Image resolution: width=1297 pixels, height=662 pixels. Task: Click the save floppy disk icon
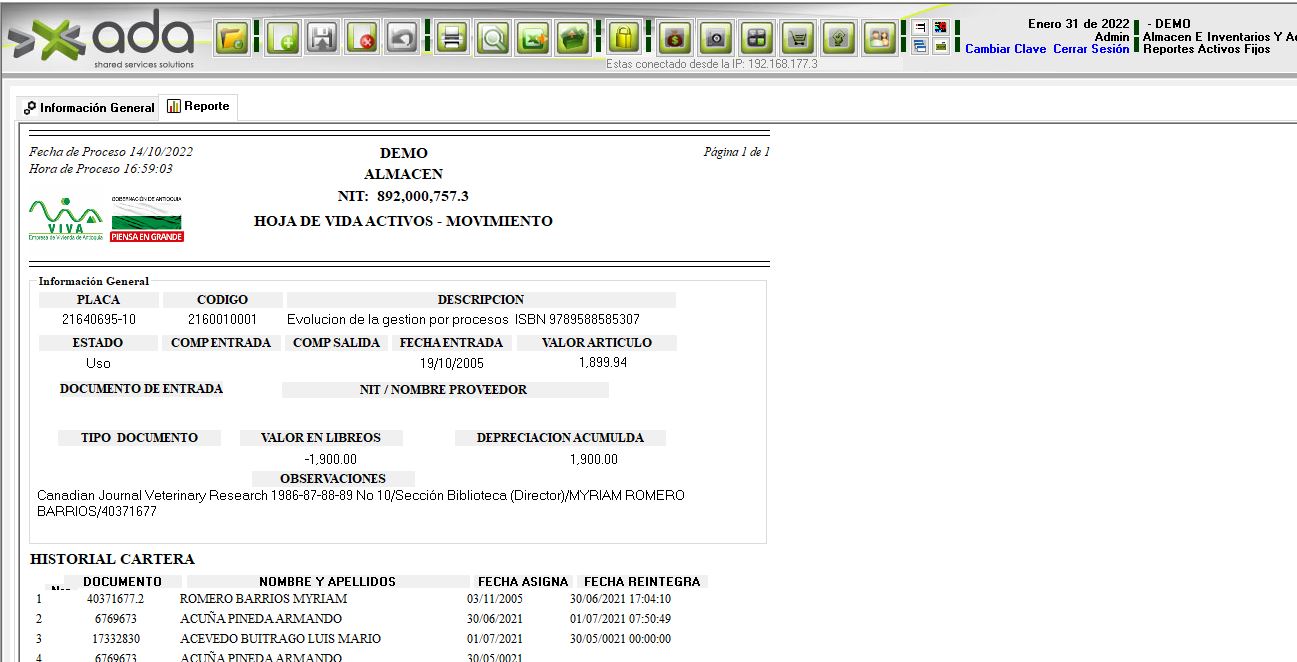[322, 39]
